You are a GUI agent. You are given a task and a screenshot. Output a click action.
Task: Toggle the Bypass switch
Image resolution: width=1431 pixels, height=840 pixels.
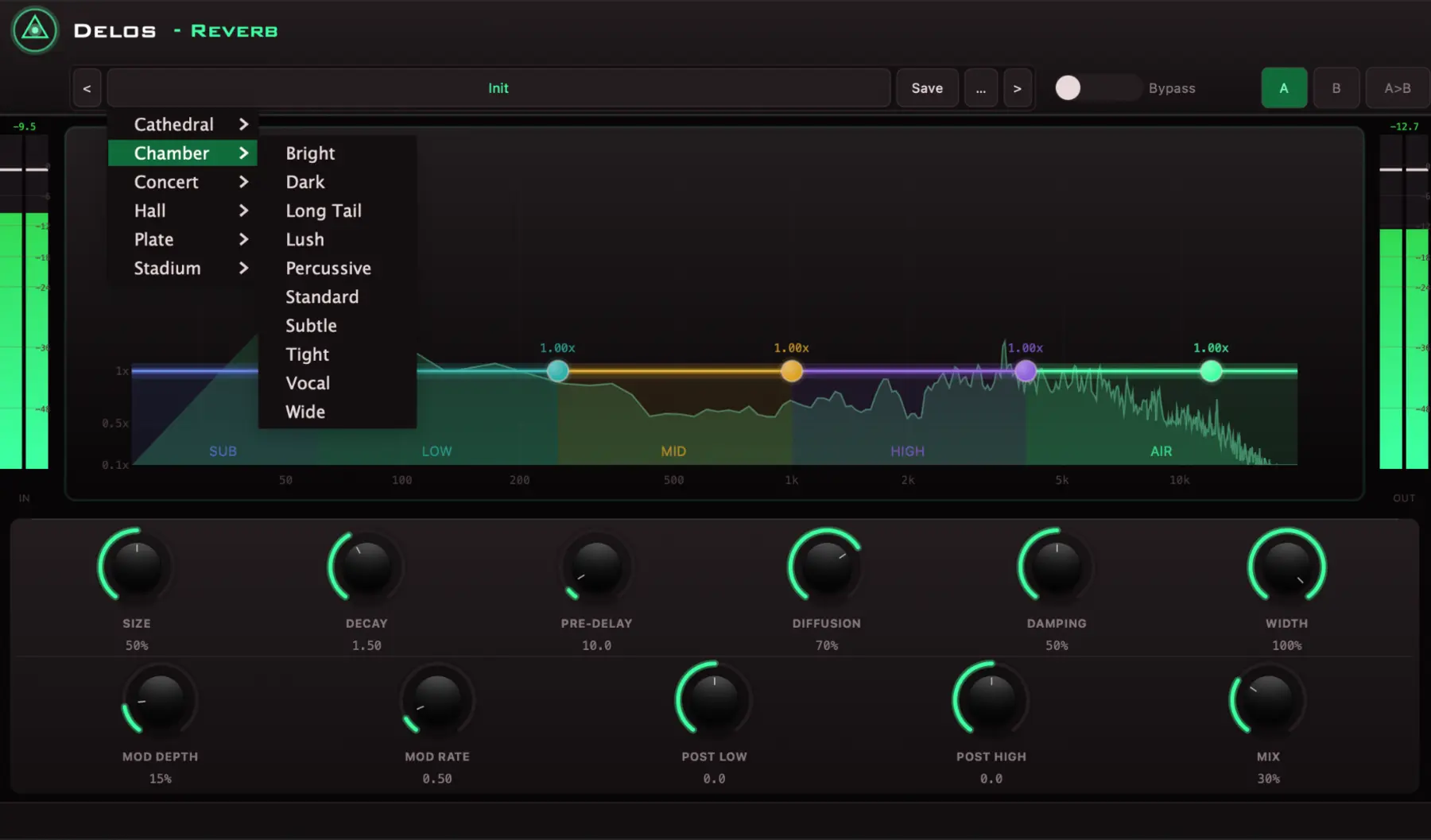click(1097, 88)
